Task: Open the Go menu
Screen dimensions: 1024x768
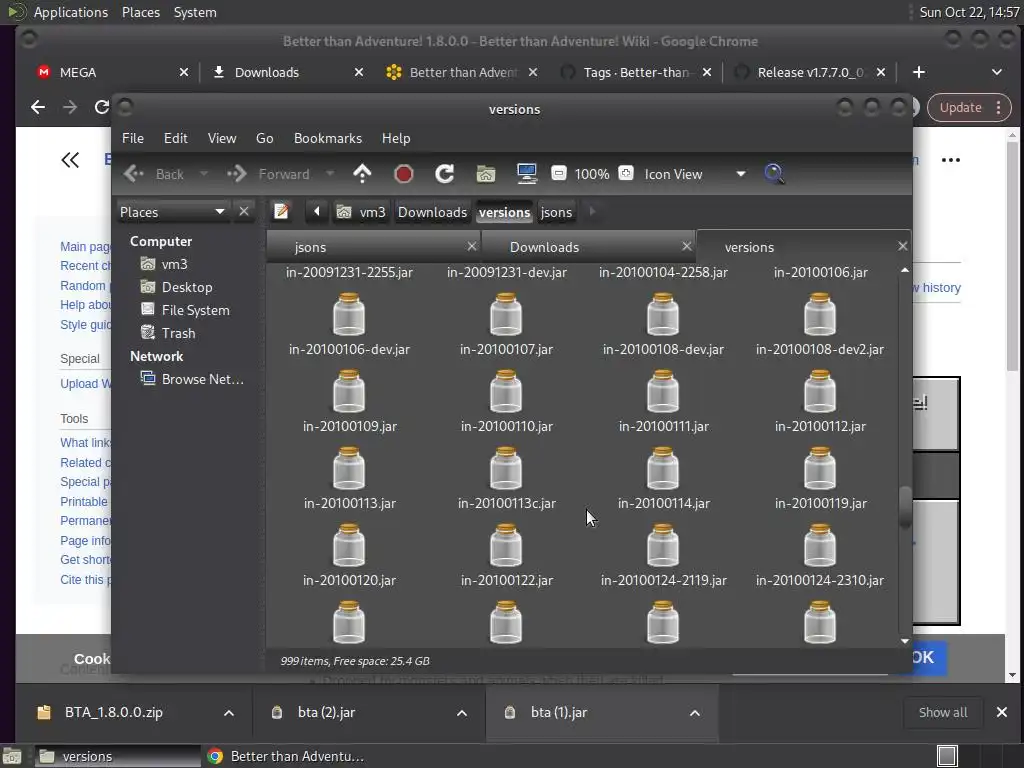Action: pyautogui.click(x=264, y=138)
